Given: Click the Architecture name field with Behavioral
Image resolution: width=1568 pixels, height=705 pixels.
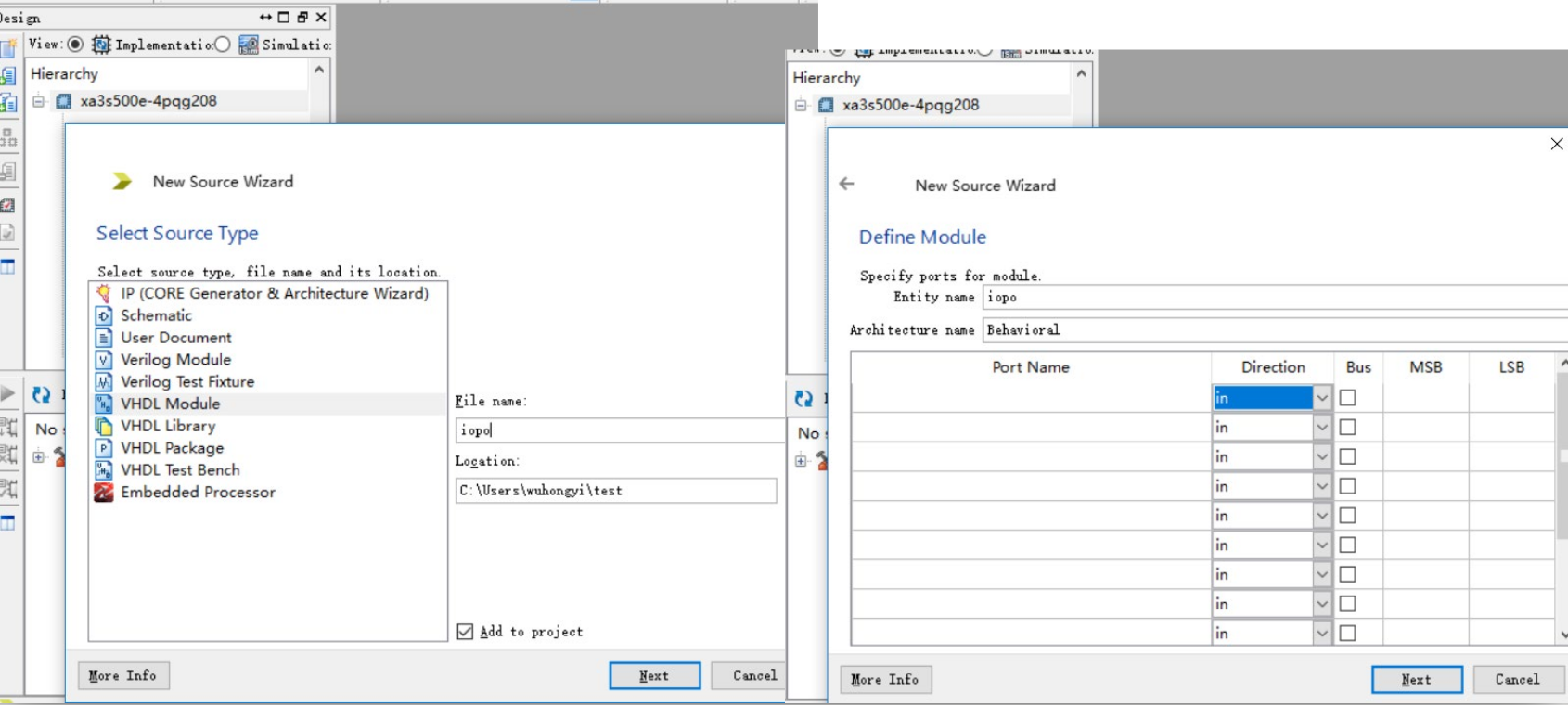Looking at the screenshot, I should 1275,329.
